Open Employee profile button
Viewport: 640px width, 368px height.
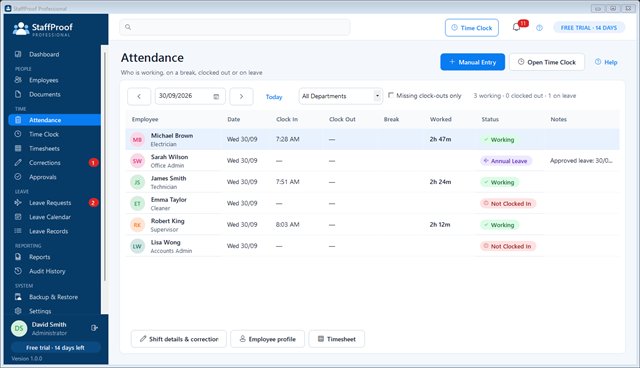267,339
